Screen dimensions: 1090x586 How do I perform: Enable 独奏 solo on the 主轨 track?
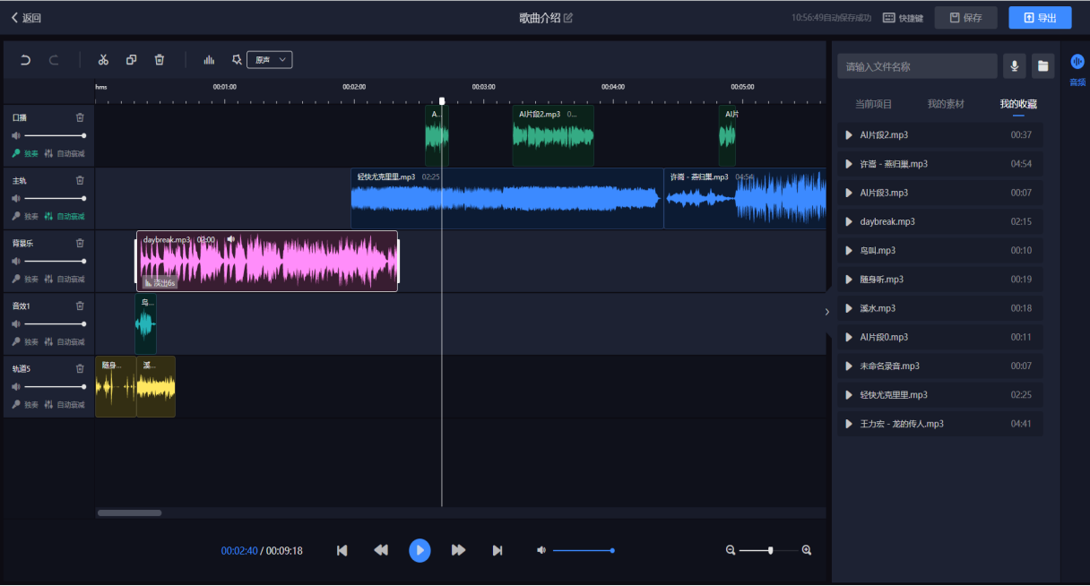point(27,215)
